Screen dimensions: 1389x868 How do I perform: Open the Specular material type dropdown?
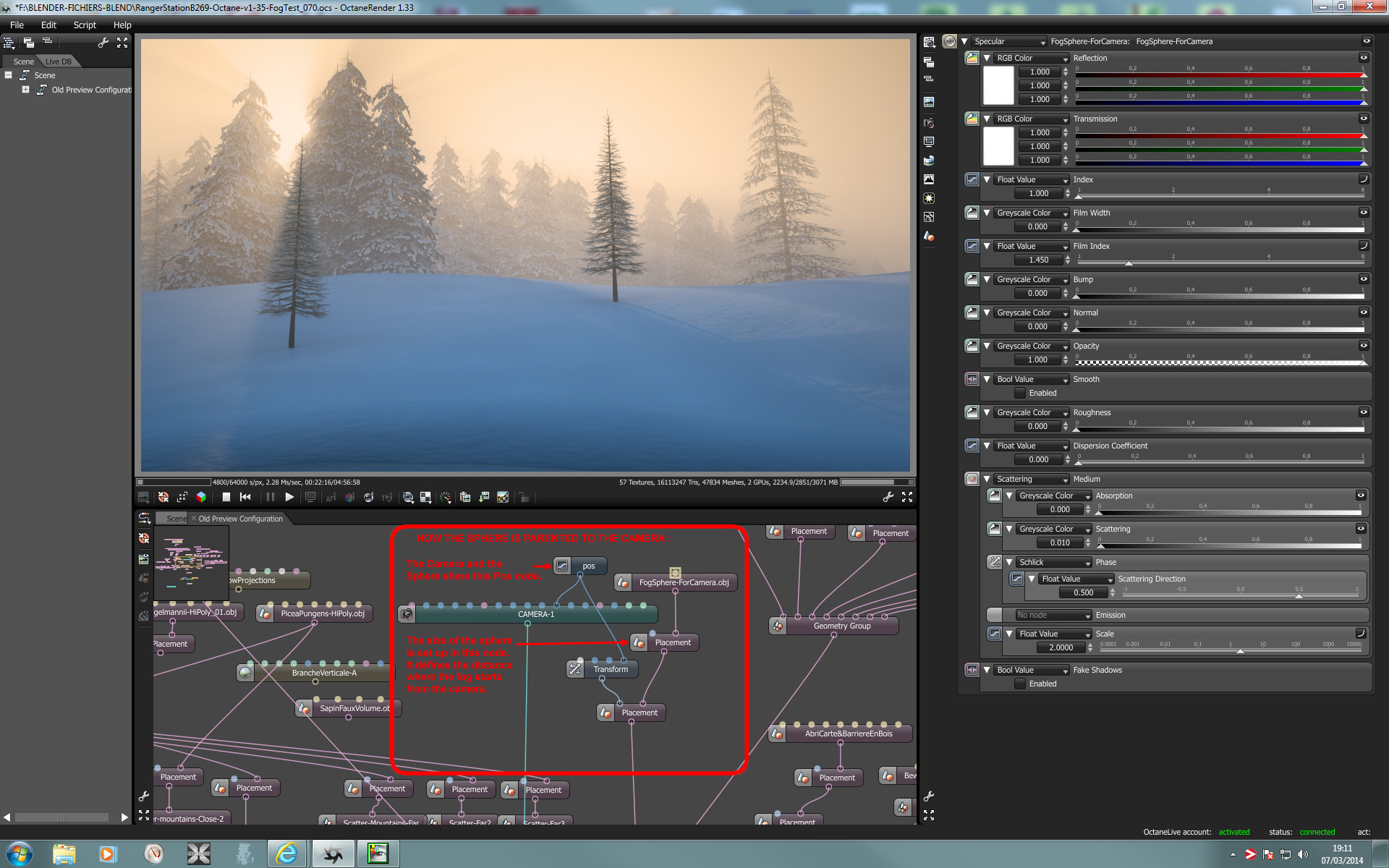[x=1009, y=41]
